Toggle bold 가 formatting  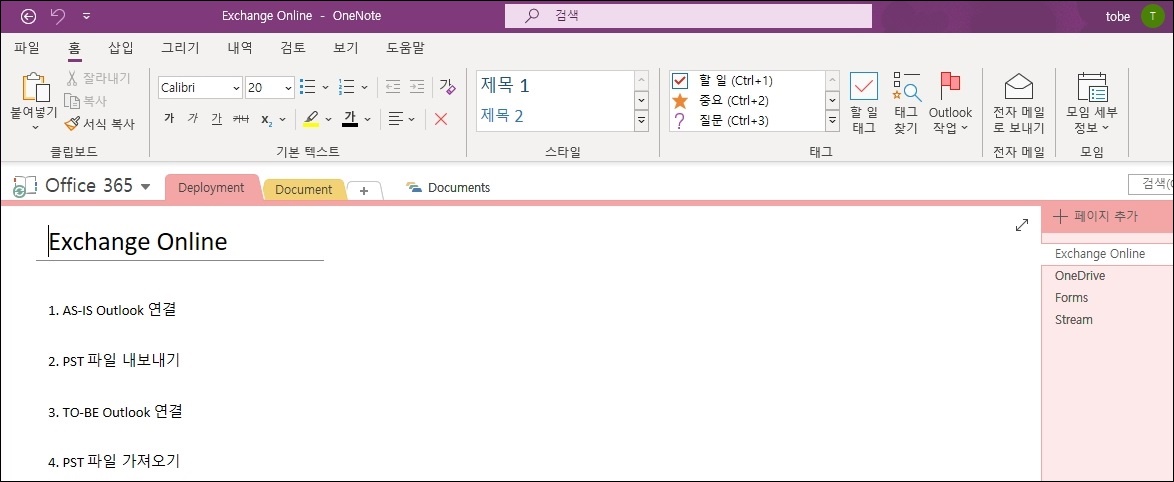[168, 119]
